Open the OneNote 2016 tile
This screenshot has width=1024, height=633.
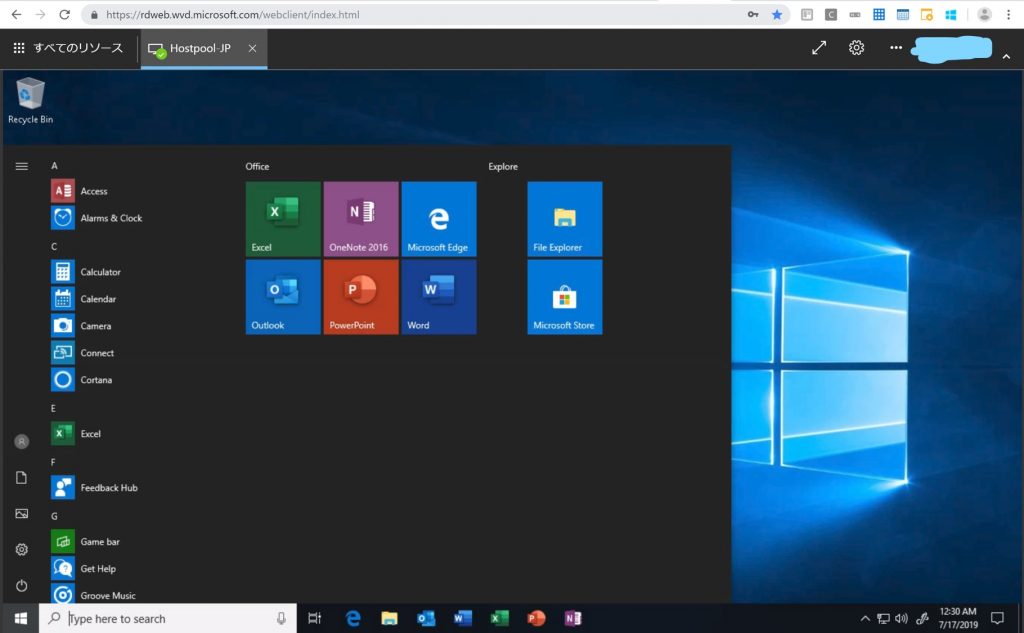point(360,219)
